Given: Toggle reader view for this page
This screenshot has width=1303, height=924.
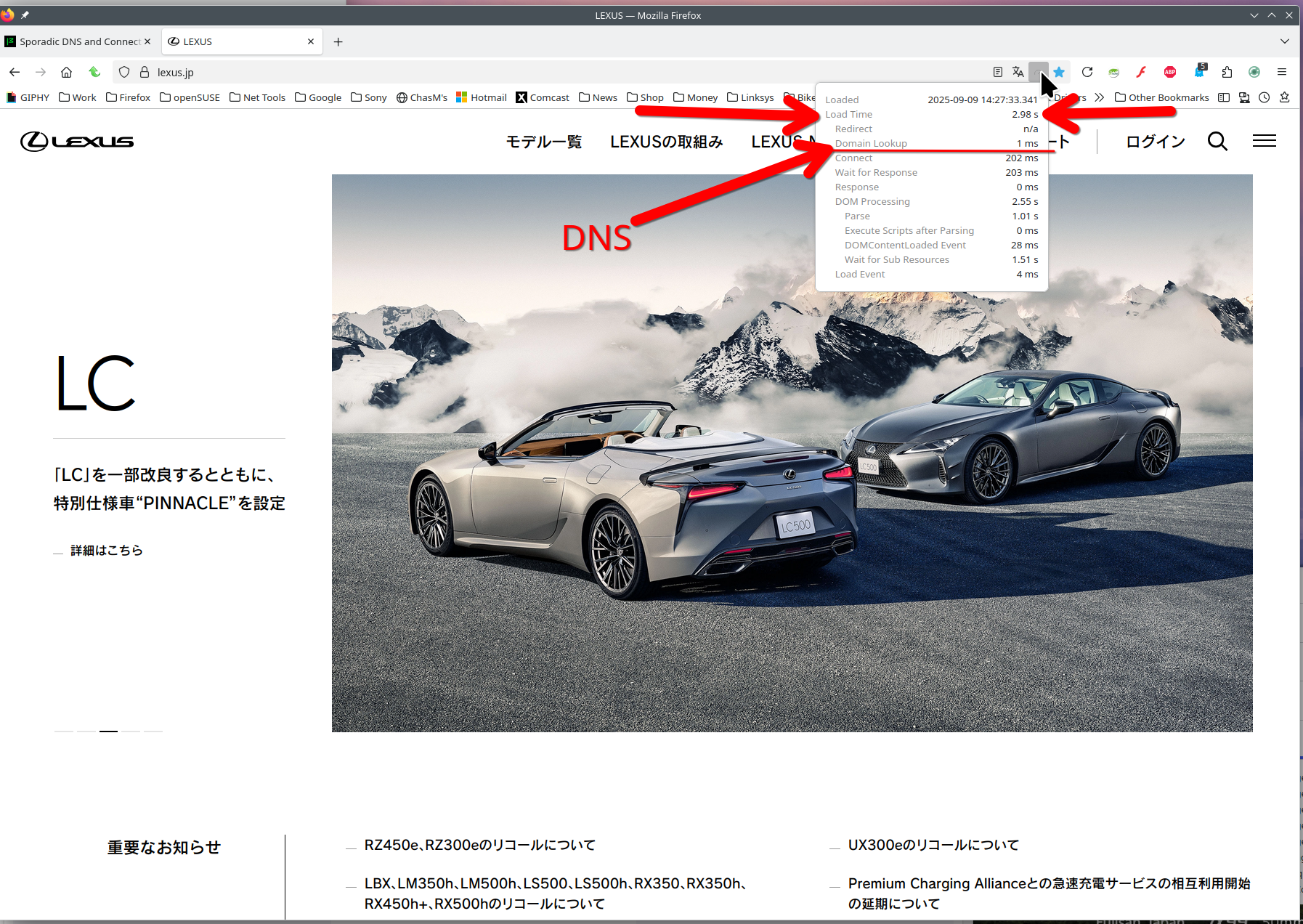Looking at the screenshot, I should tap(998, 72).
